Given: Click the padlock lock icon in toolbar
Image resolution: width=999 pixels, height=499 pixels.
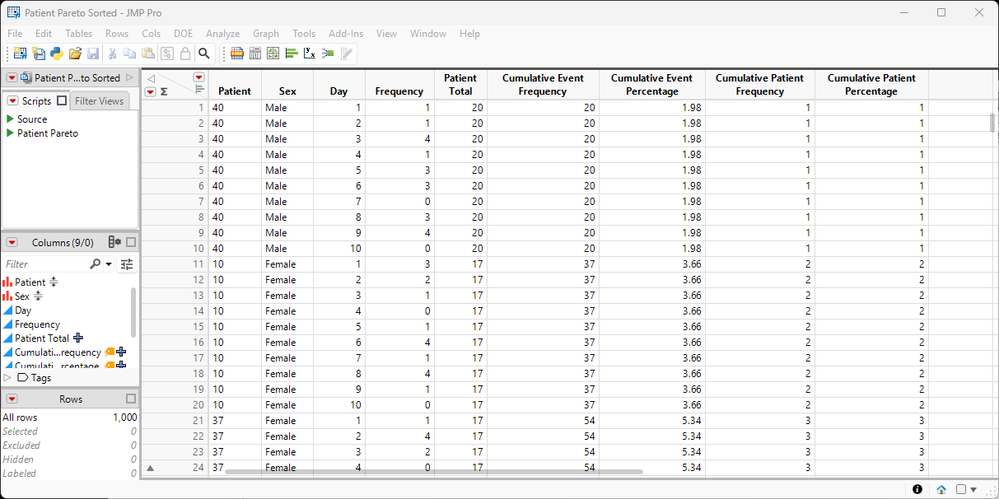Looking at the screenshot, I should (185, 54).
